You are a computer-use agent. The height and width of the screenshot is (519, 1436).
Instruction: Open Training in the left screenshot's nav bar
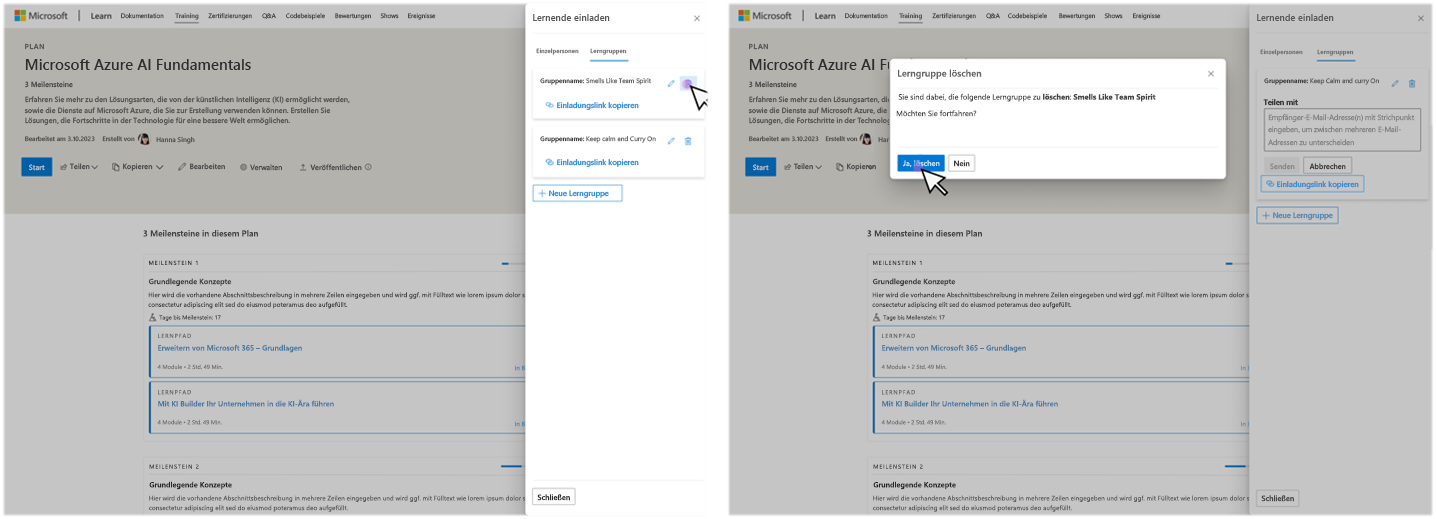pyautogui.click(x=186, y=17)
